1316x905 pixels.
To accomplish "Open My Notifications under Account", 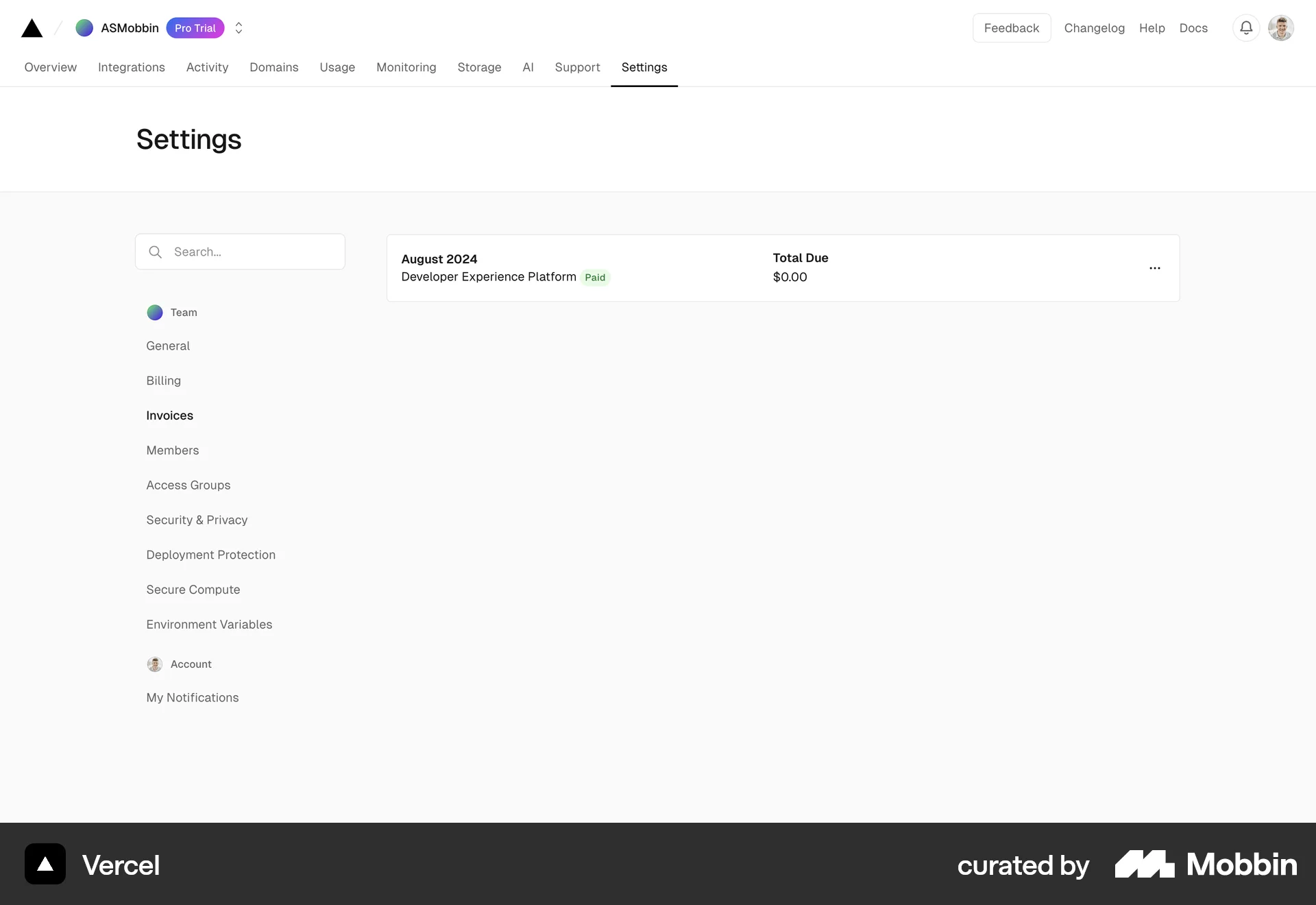I will coord(192,697).
